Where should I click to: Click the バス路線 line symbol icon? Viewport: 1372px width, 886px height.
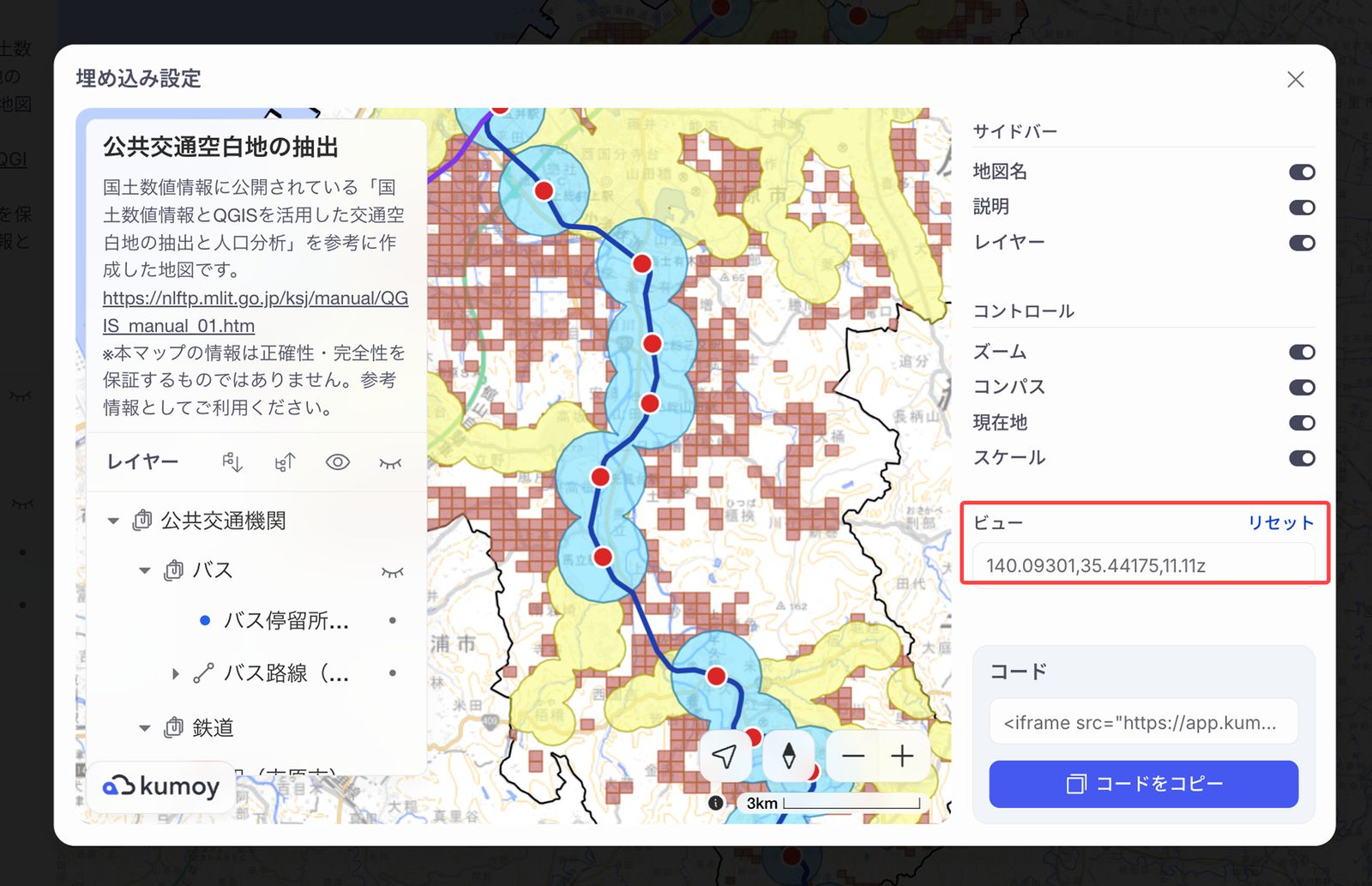[x=203, y=674]
